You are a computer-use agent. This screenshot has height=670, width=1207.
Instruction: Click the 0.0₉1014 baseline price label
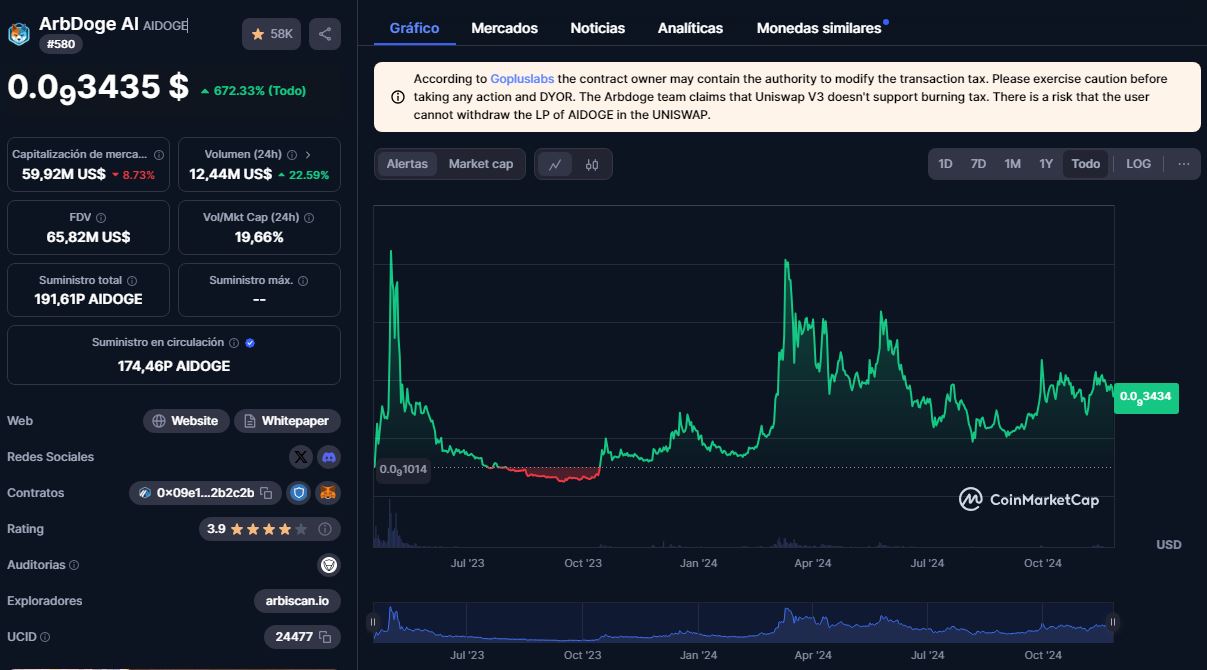[403, 469]
